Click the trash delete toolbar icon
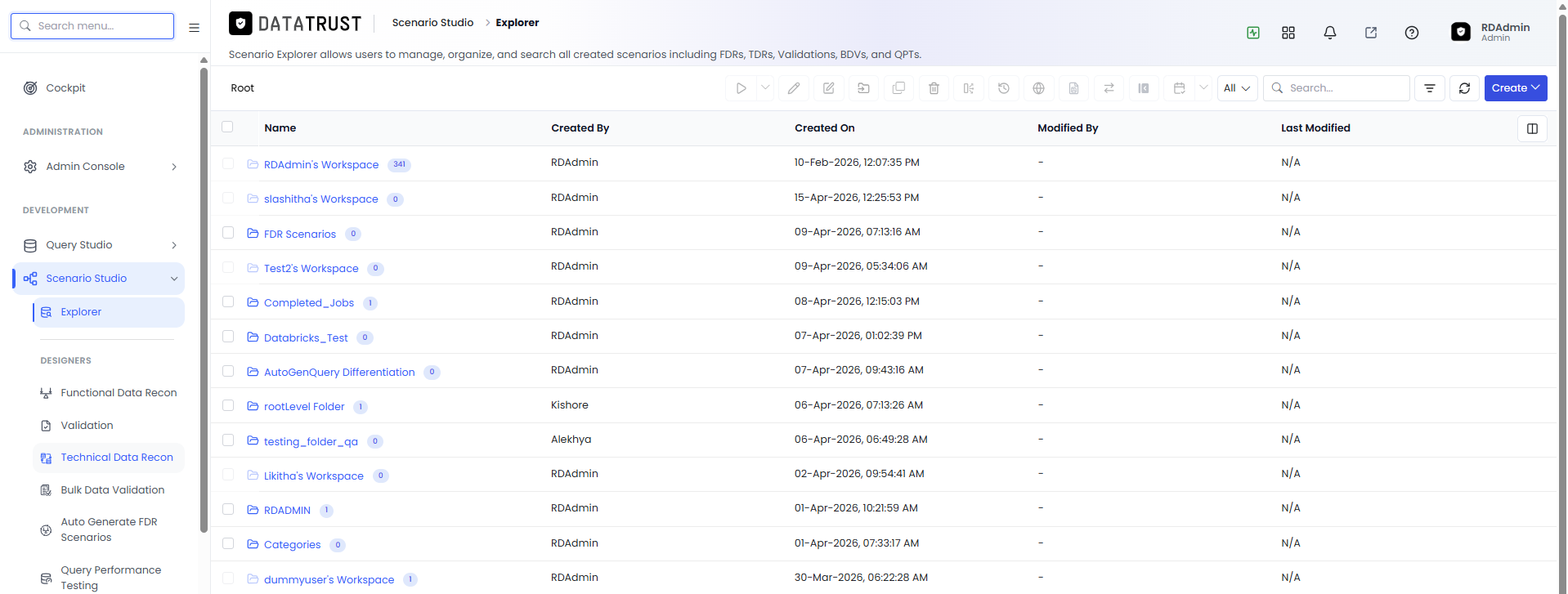Screen dimensions: 1568x594 point(934,88)
